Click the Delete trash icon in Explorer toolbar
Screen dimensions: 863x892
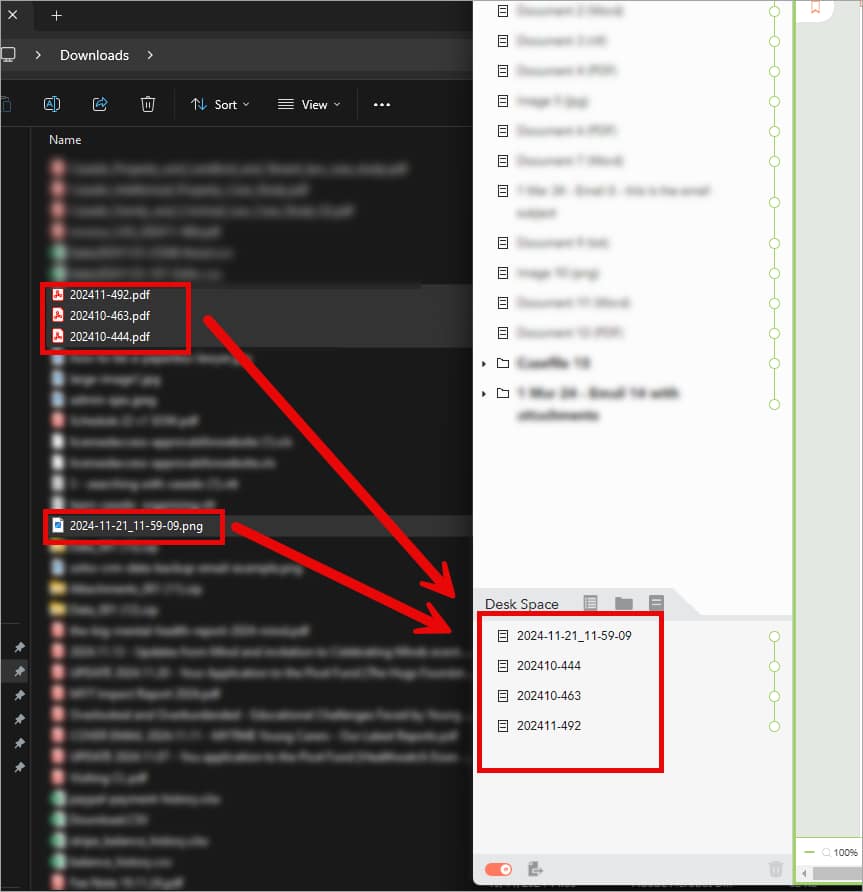click(148, 104)
